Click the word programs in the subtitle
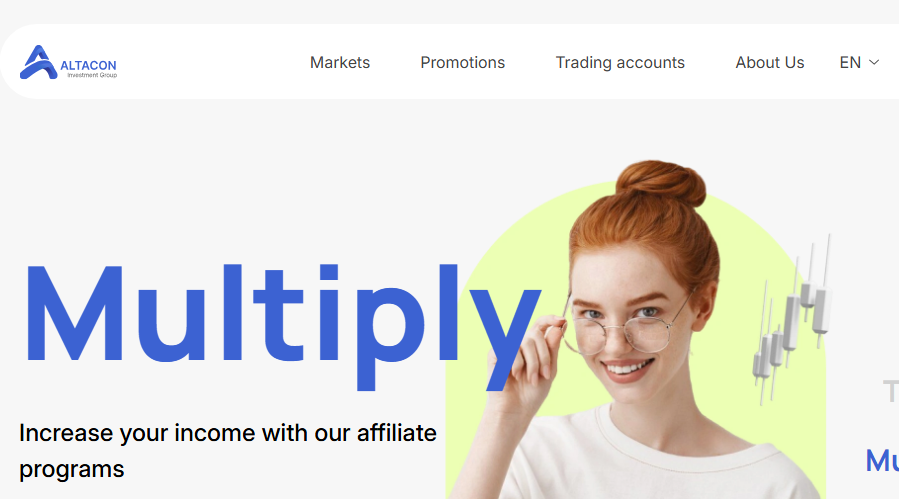 pos(72,470)
